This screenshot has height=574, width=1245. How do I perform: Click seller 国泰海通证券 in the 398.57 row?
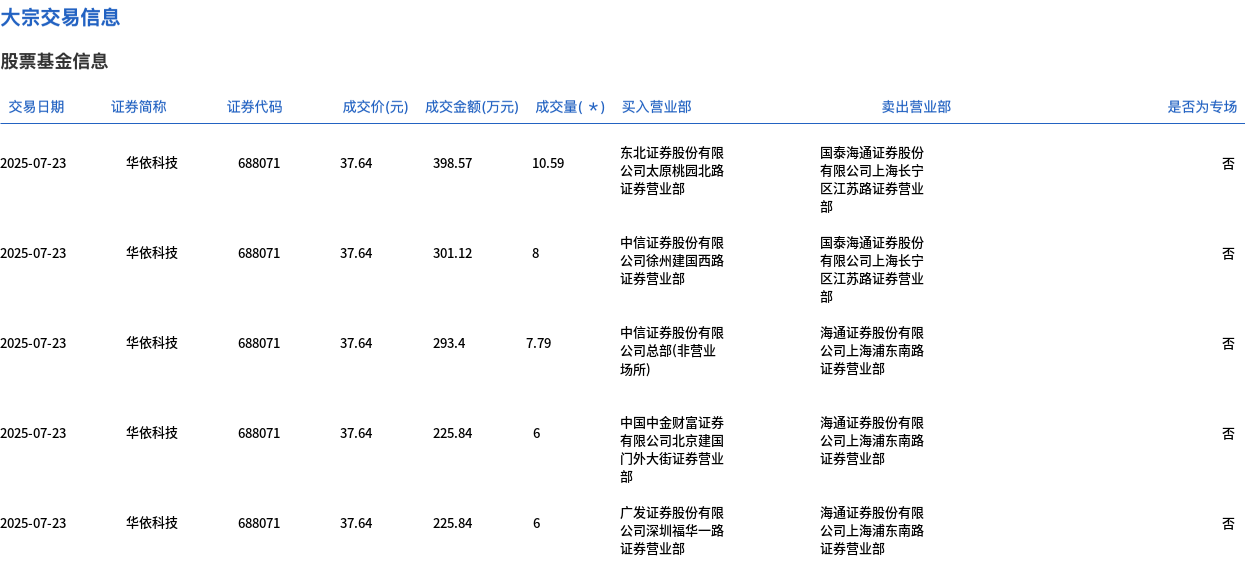pos(872,180)
